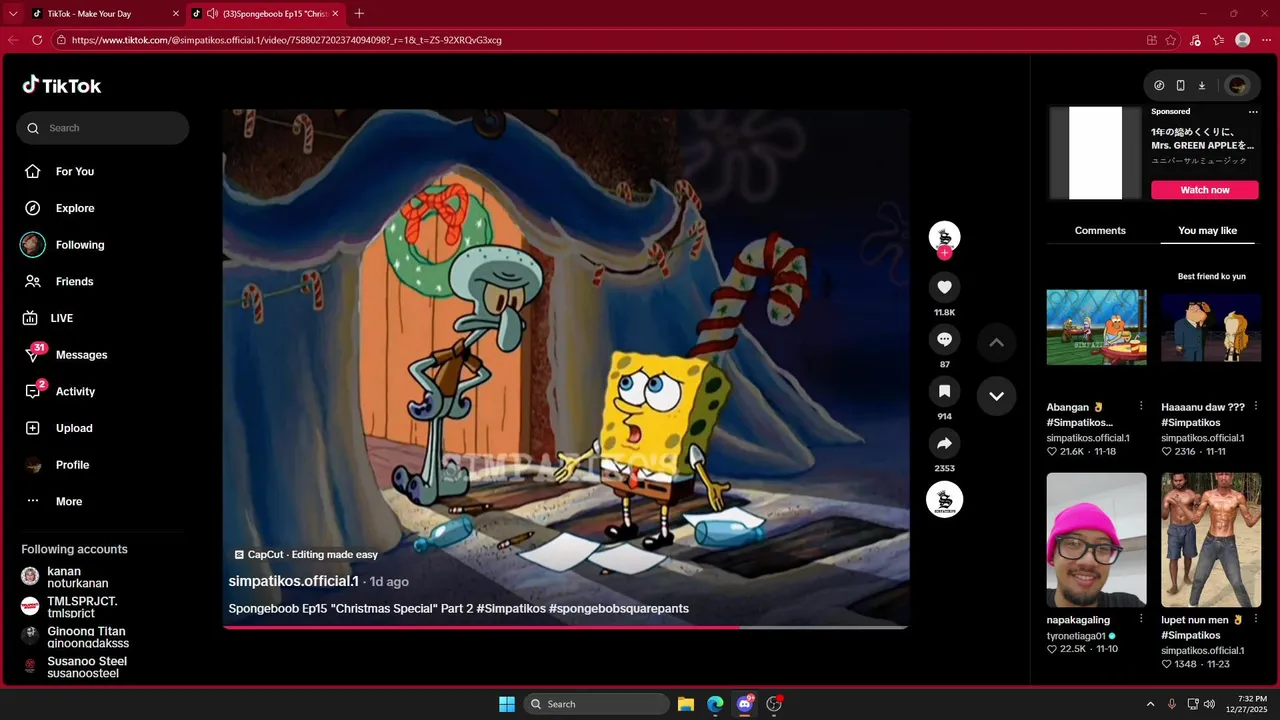Open options for the Abangan video

[1141, 406]
